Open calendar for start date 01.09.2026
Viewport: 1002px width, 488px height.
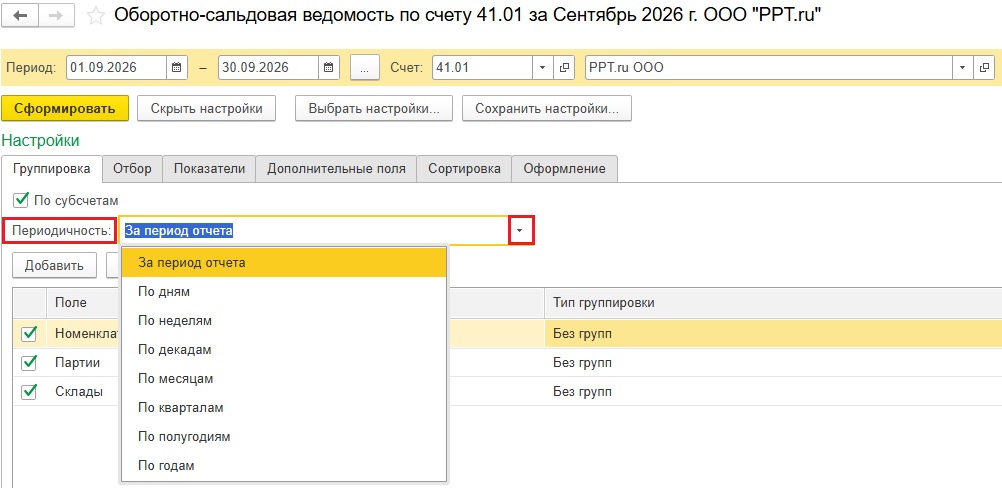coord(177,67)
